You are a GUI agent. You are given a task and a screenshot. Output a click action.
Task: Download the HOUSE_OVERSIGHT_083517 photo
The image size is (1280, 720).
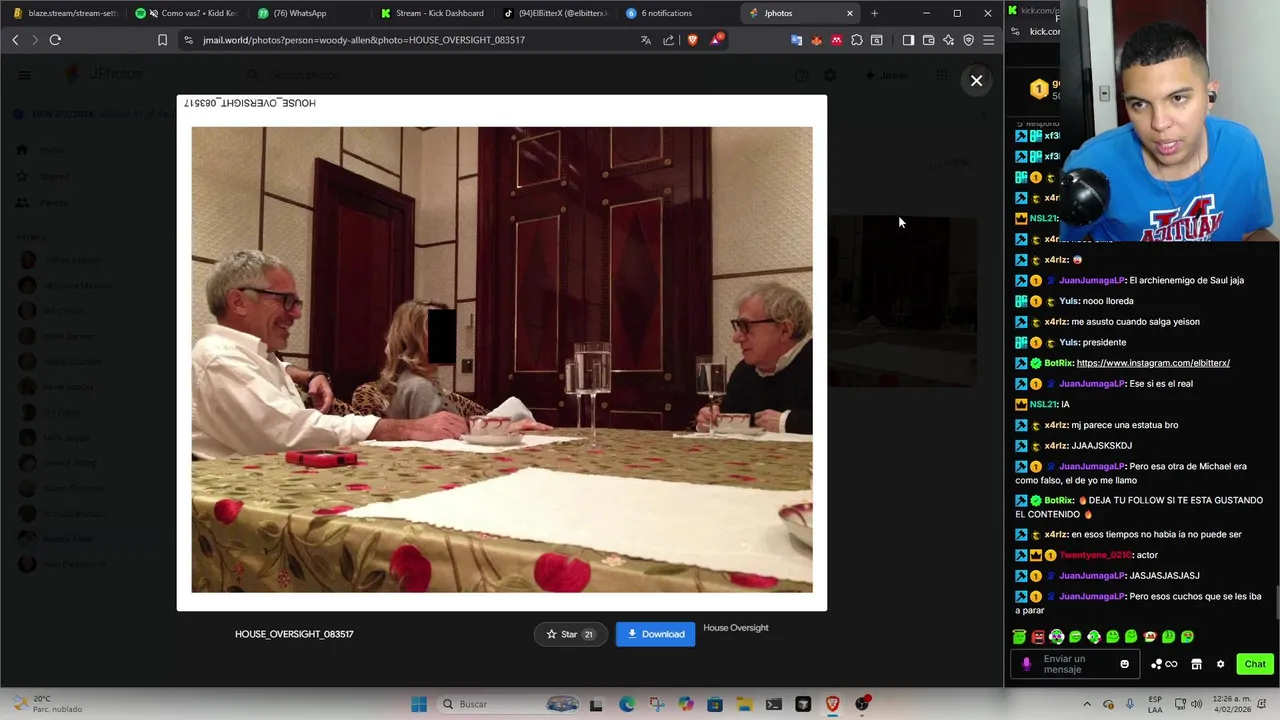coord(655,634)
